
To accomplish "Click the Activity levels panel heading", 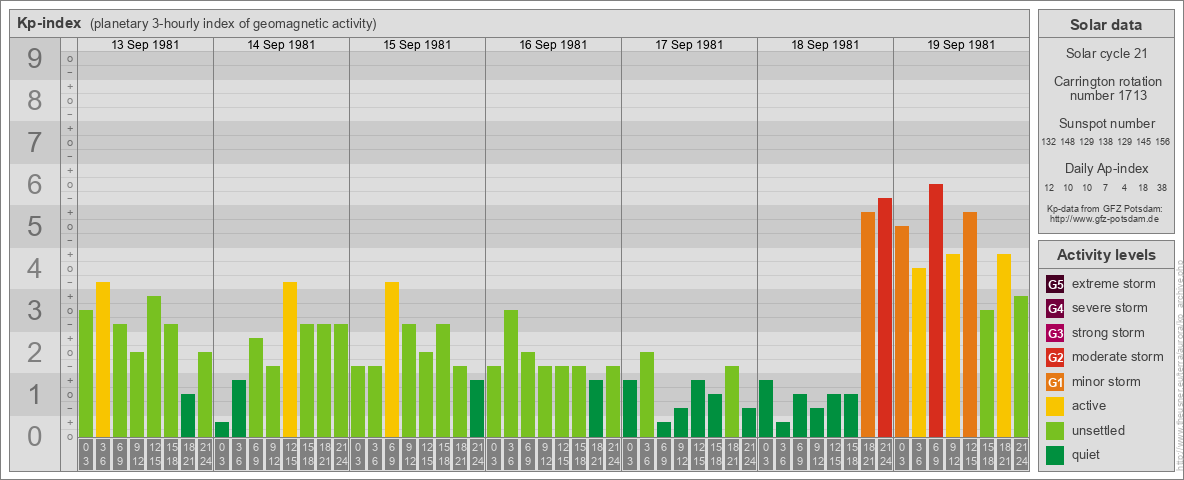I will point(1106,255).
